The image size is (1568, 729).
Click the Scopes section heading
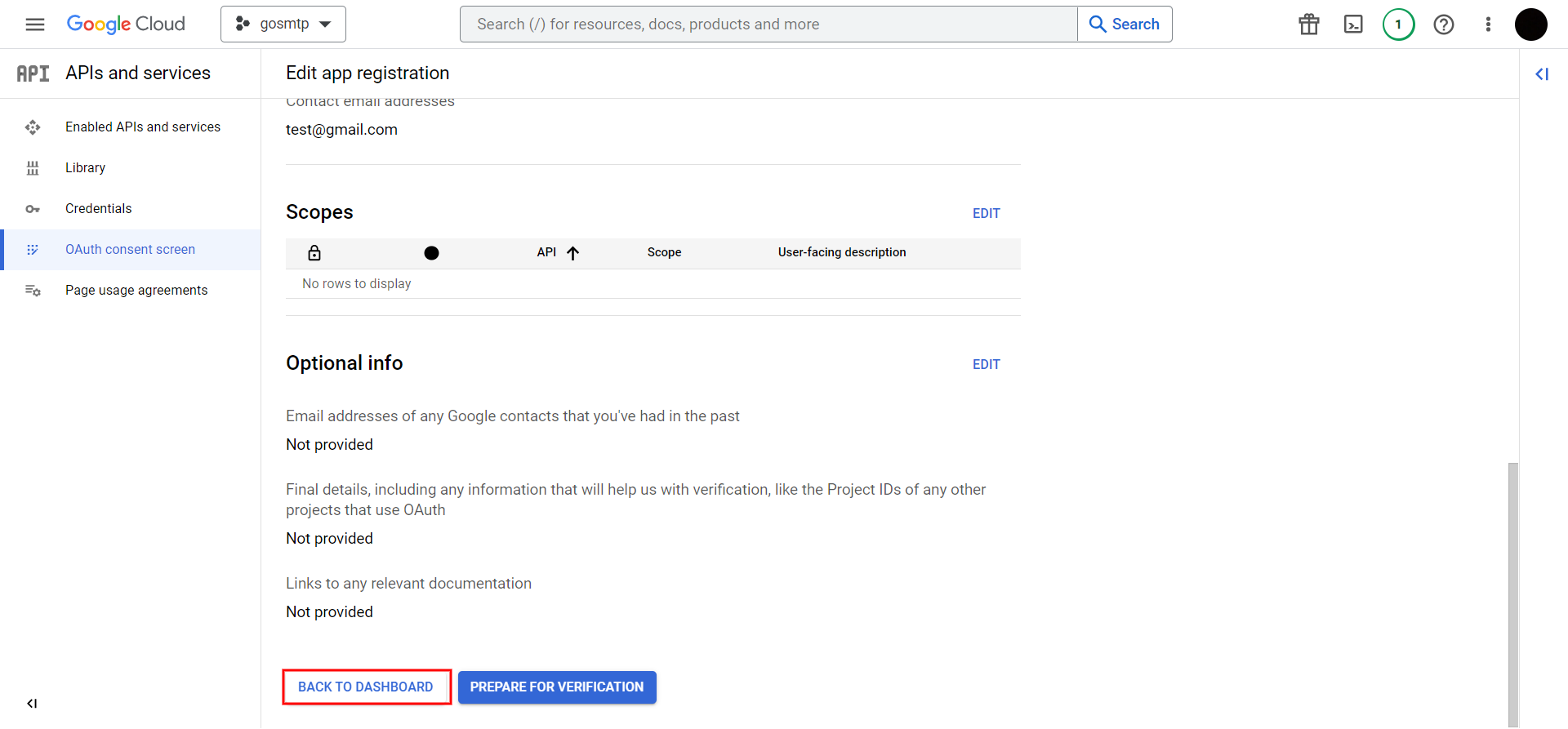319,212
